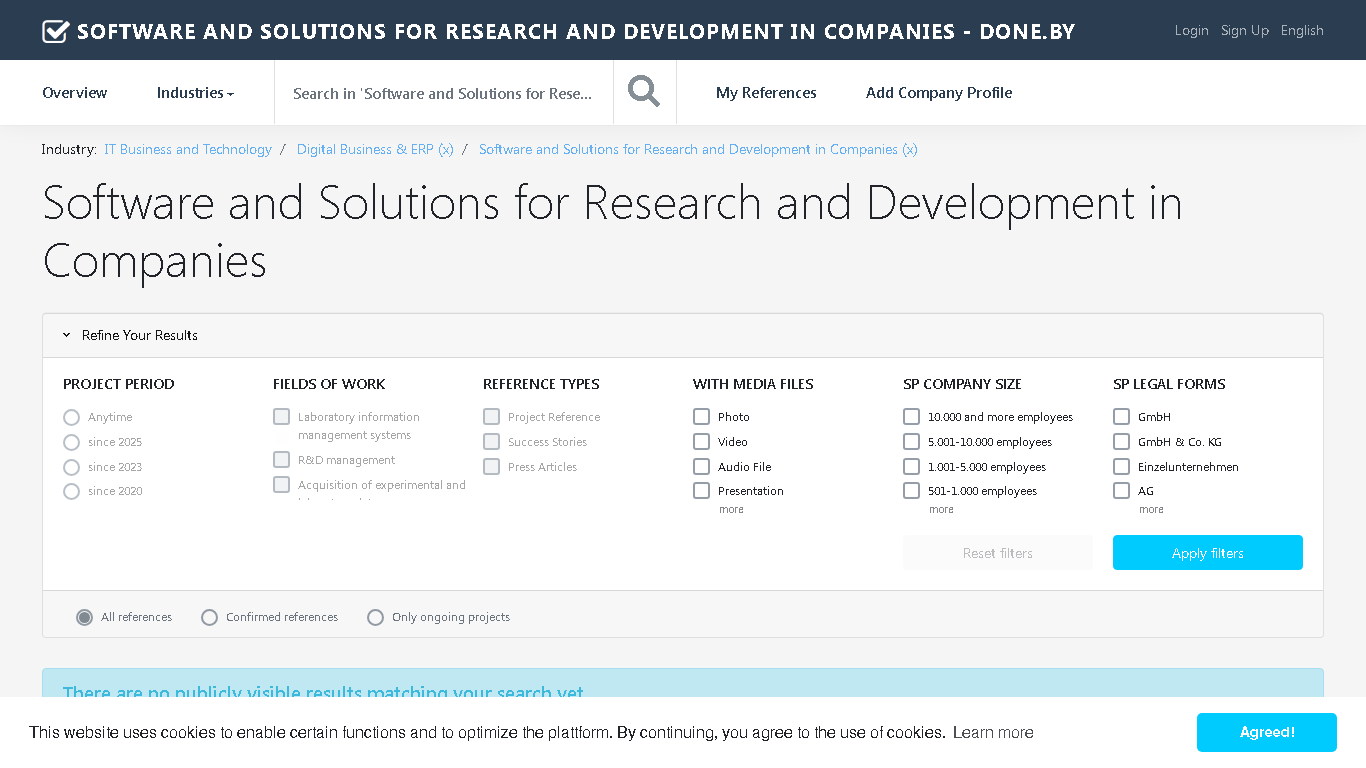The height and width of the screenshot is (768, 1366).
Task: Open Digital Business & ERP breadcrumb
Action: pos(375,150)
